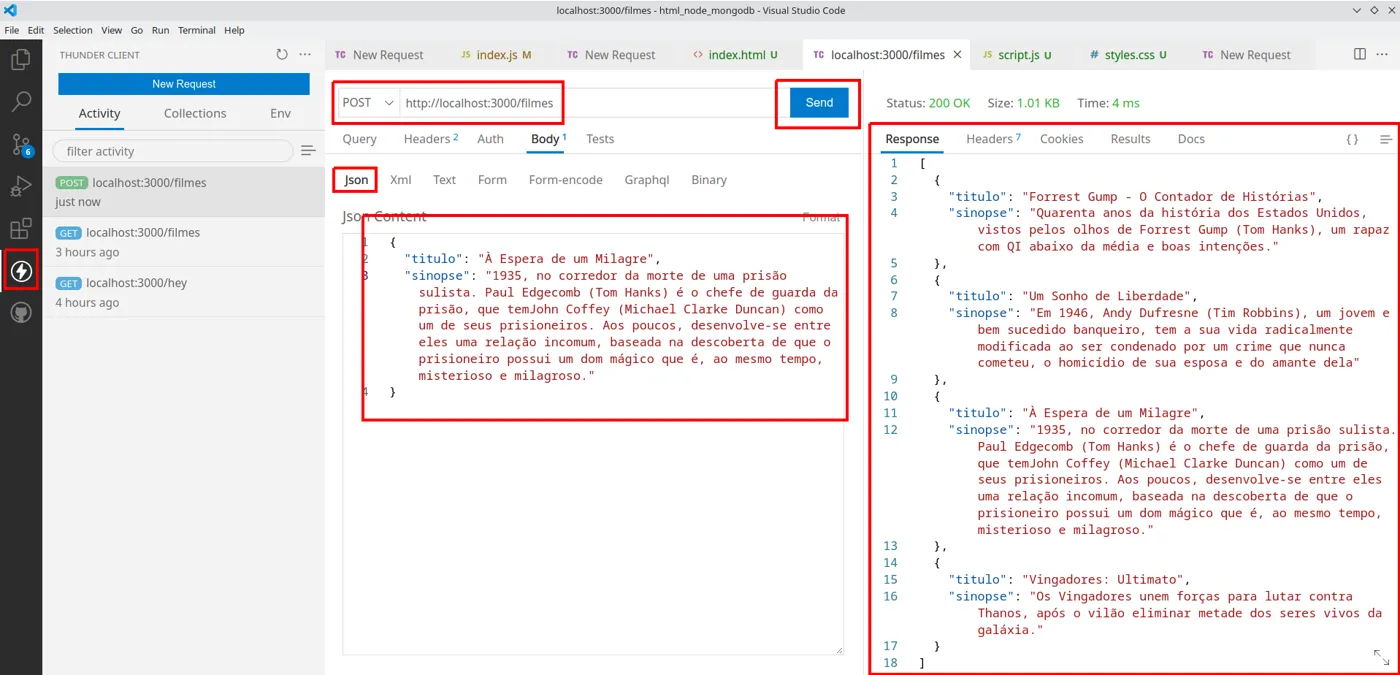
Task: Switch to the Activity tab
Action: tap(100, 113)
